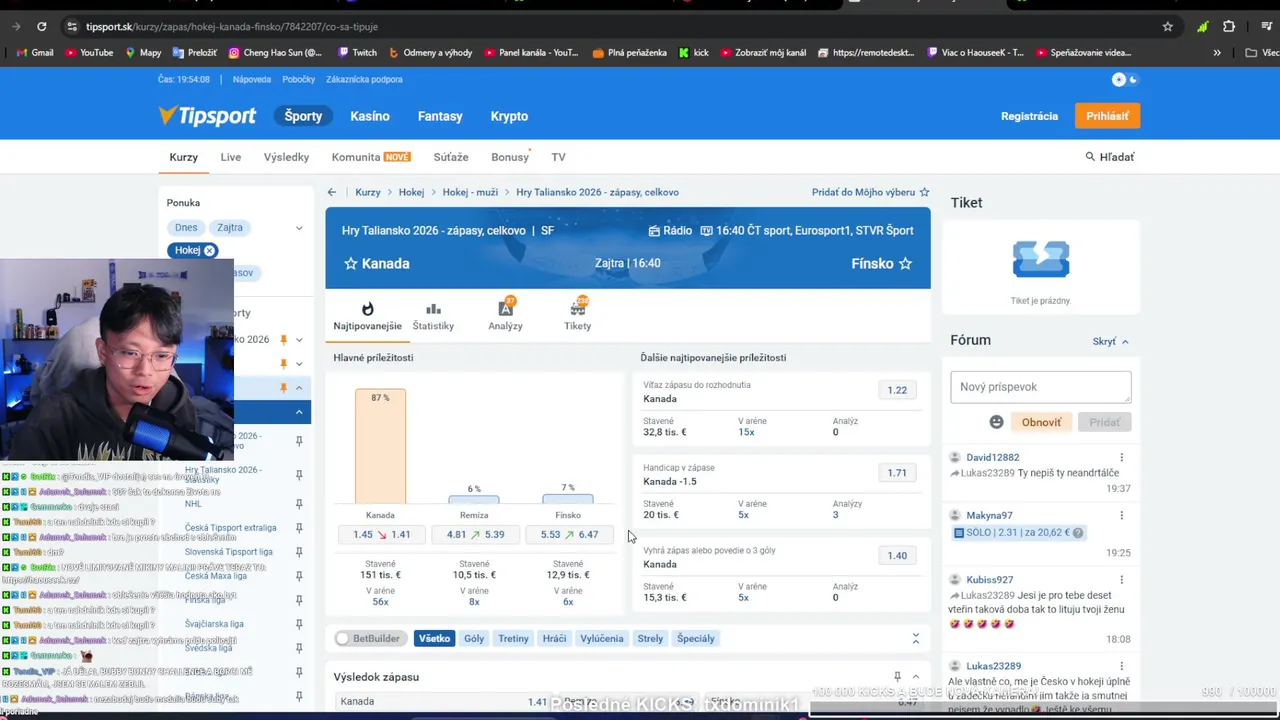Pin the NHL league in sidebar
Image resolution: width=1280 pixels, height=720 pixels.
coord(299,504)
